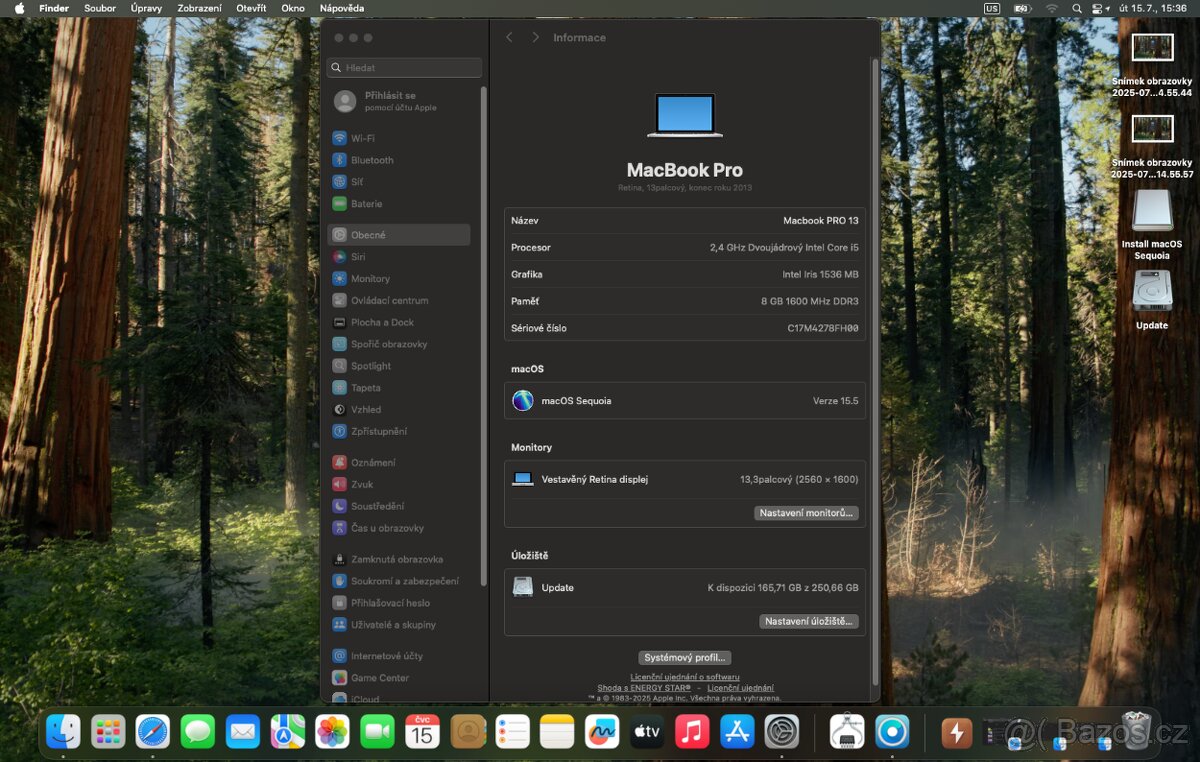This screenshot has height=762, width=1200.
Task: Open the Zobrazení menu
Action: click(200, 8)
